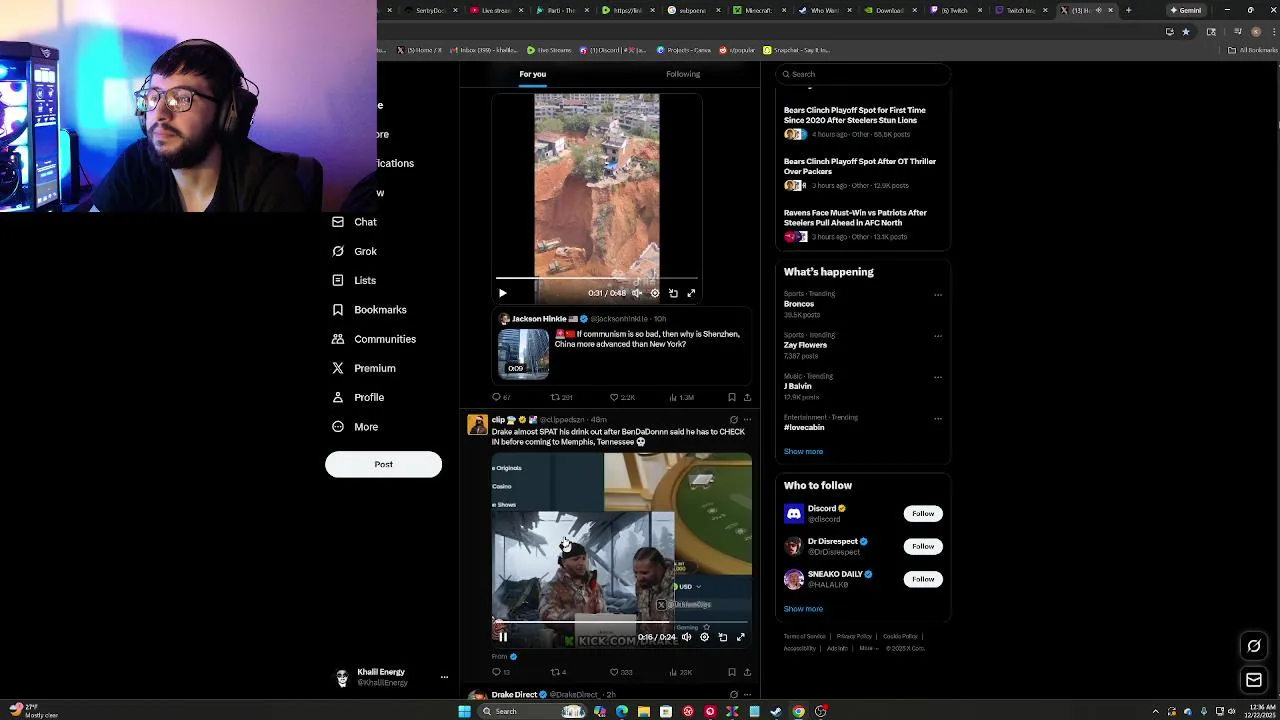Viewport: 1280px width, 720px height.
Task: View analytics of 1.3M views post
Action: pos(681,397)
